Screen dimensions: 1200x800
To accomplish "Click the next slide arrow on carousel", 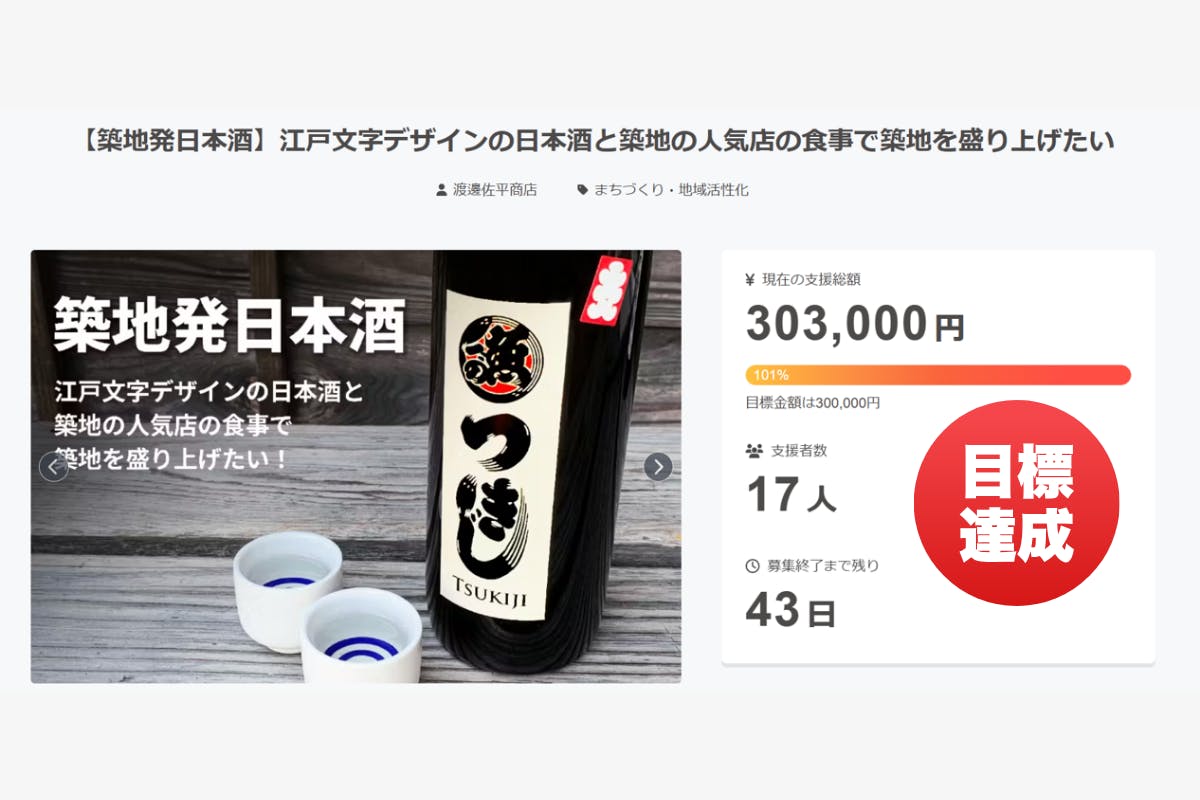I will click(658, 467).
